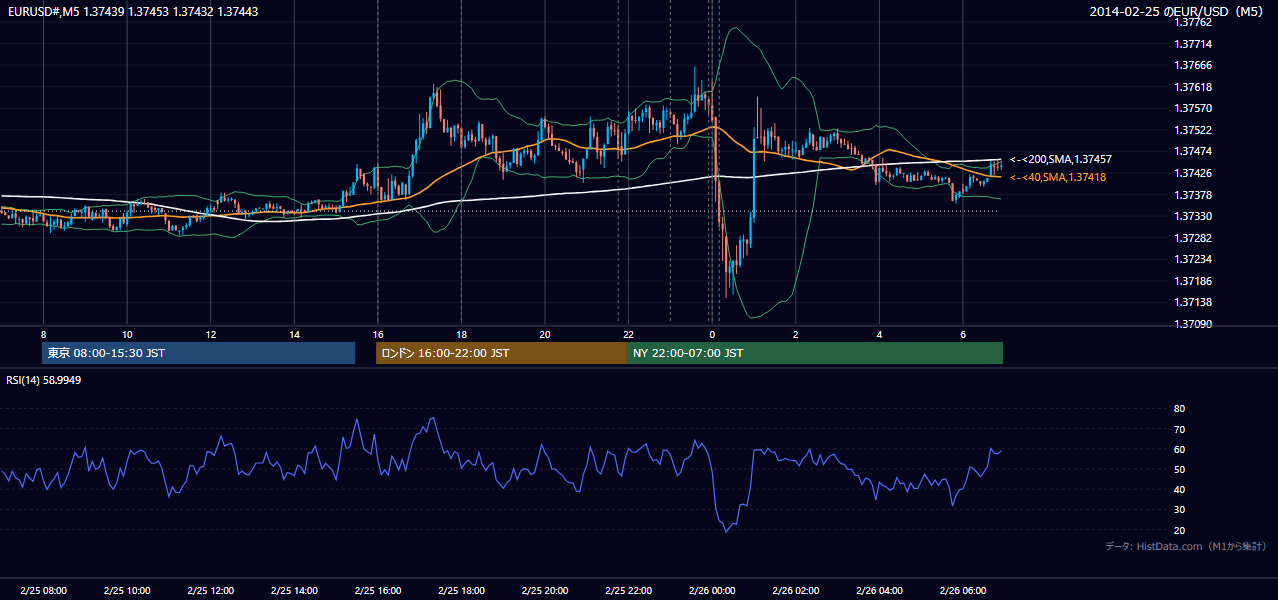Click hour marker 10 below price chart
This screenshot has width=1278, height=600.
pos(127,333)
